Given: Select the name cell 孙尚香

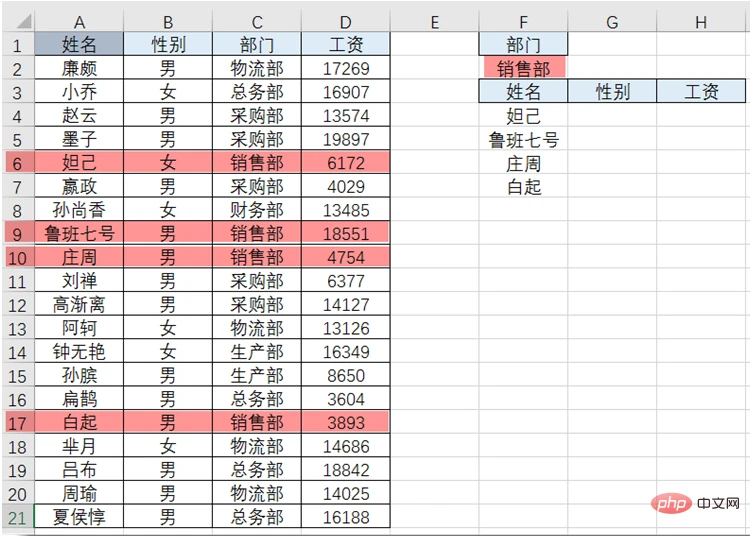Looking at the screenshot, I should click(x=79, y=210).
